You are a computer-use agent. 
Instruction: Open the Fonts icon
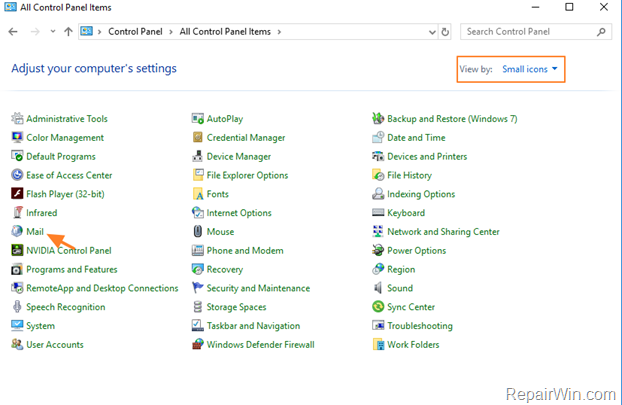(198, 194)
